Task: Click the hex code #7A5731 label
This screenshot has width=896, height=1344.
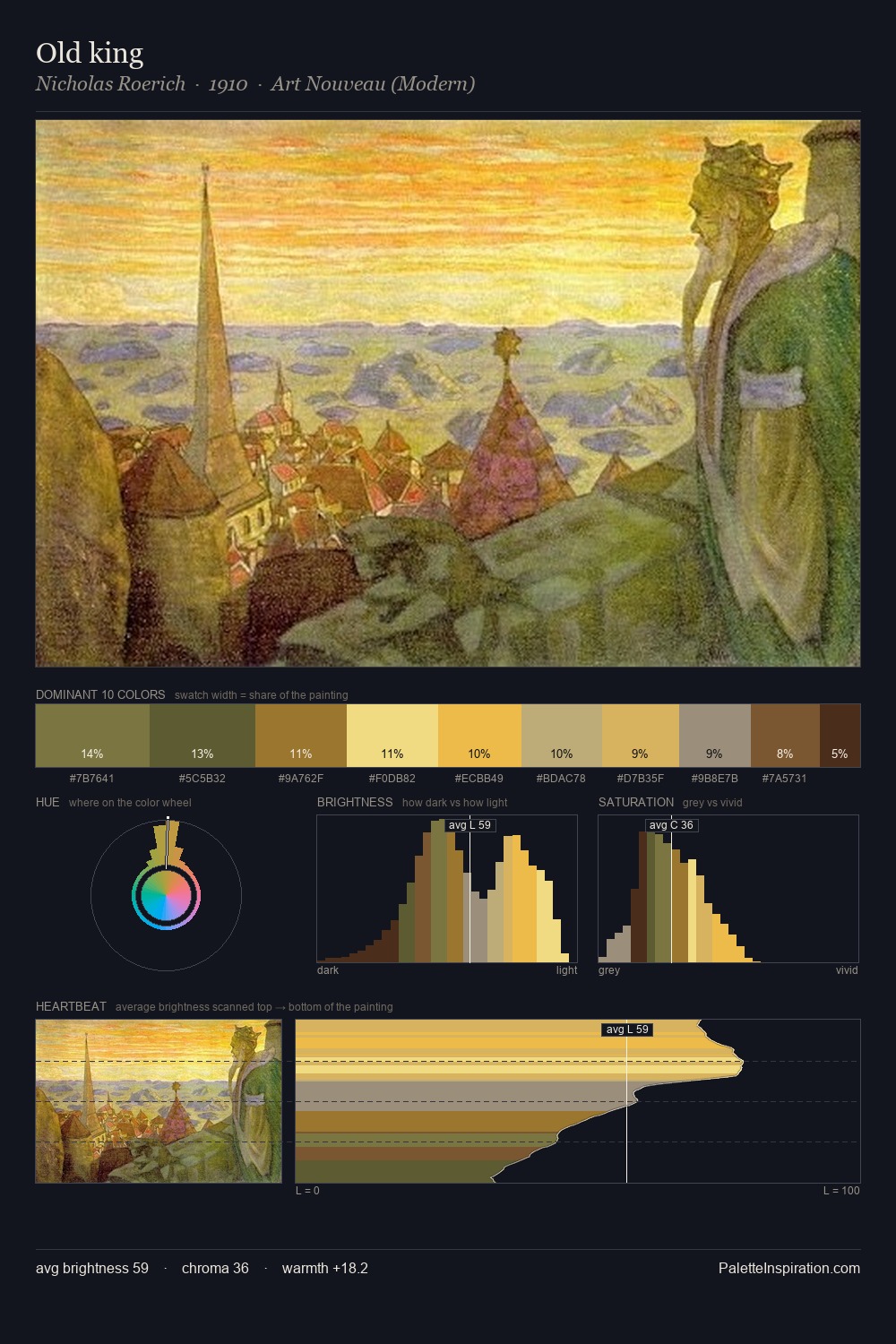Action: (785, 778)
